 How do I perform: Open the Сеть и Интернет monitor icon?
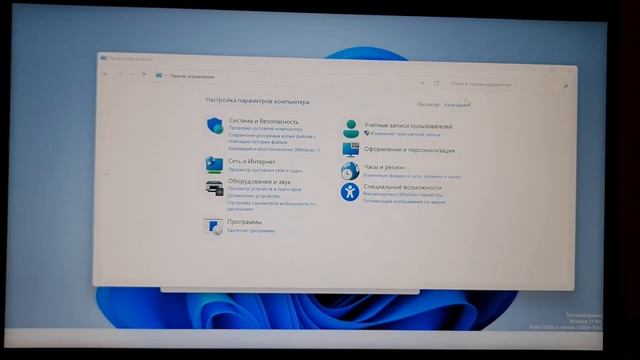(214, 165)
